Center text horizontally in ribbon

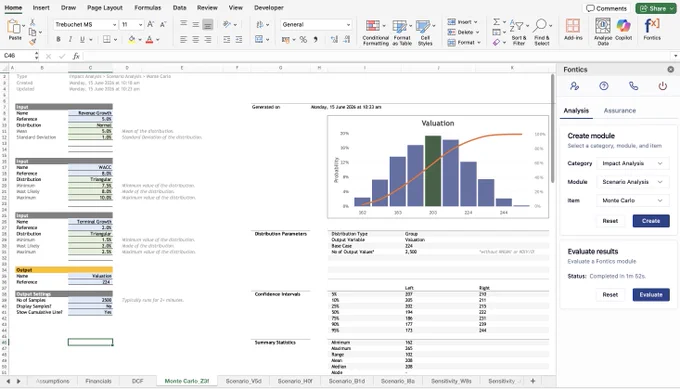click(196, 39)
